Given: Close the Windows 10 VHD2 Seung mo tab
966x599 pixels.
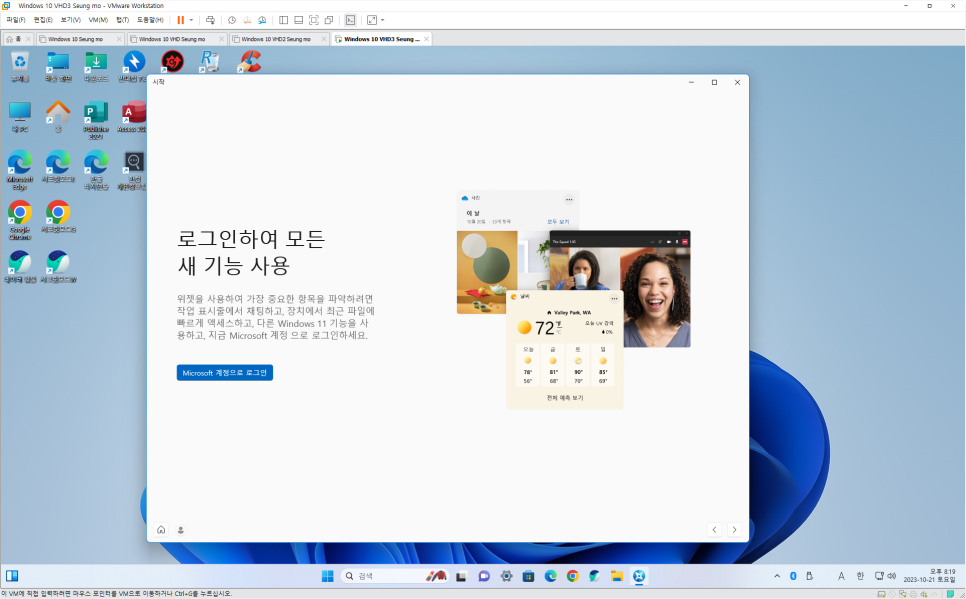Looking at the screenshot, I should click(x=323, y=39).
